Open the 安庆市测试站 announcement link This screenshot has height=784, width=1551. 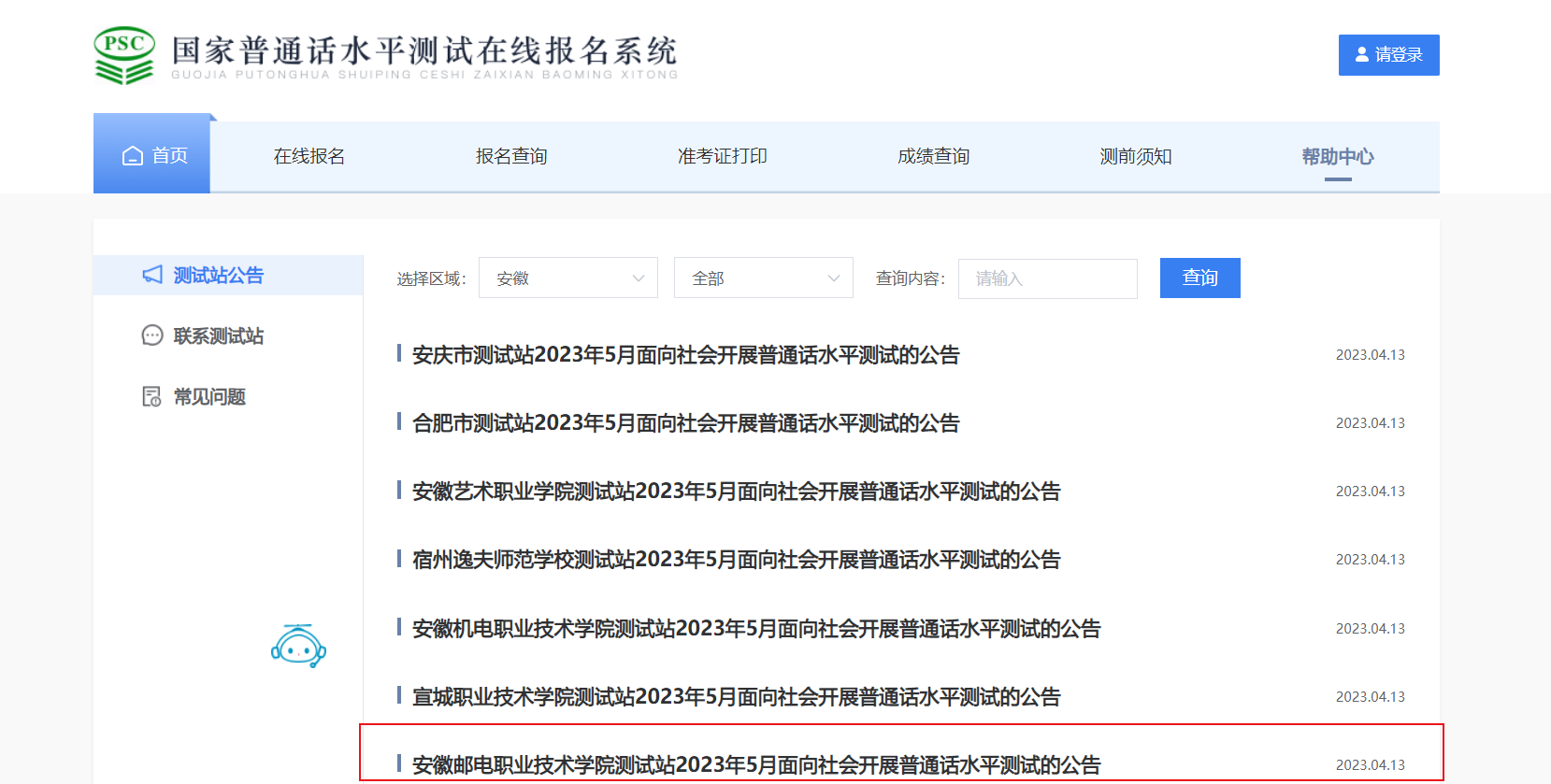coord(685,355)
